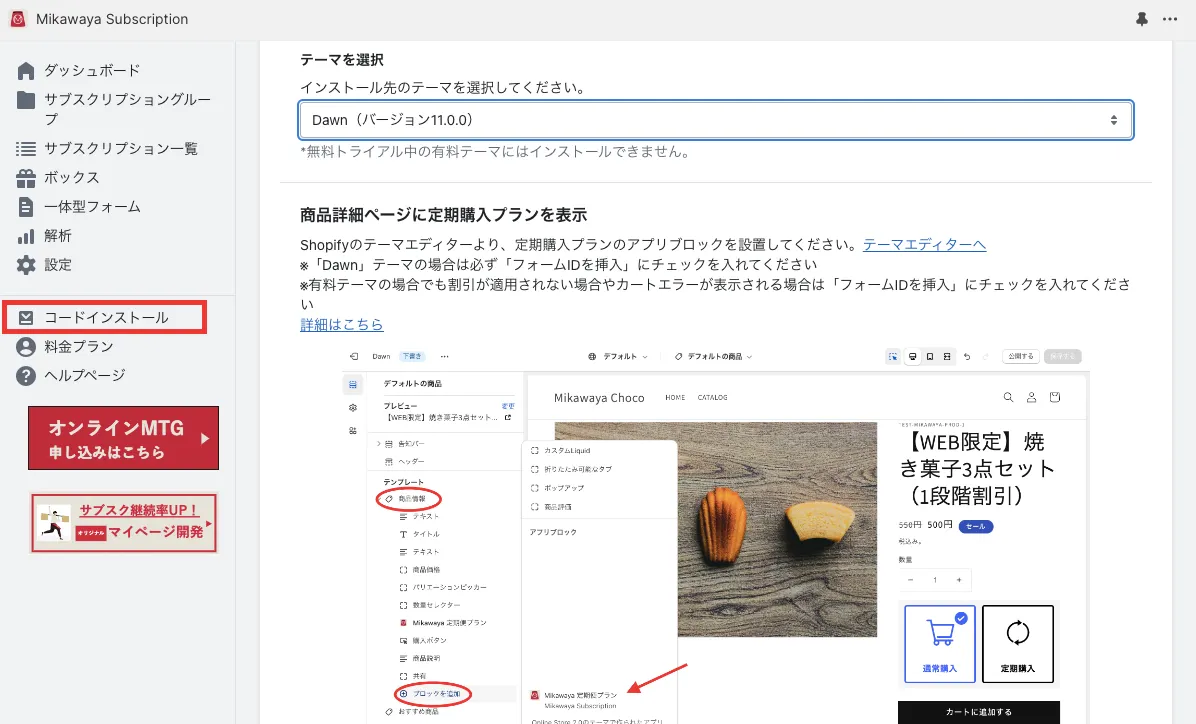Click the note about 無料トライアル中の有料テーマ
Image resolution: width=1196 pixels, height=724 pixels.
tap(496, 152)
